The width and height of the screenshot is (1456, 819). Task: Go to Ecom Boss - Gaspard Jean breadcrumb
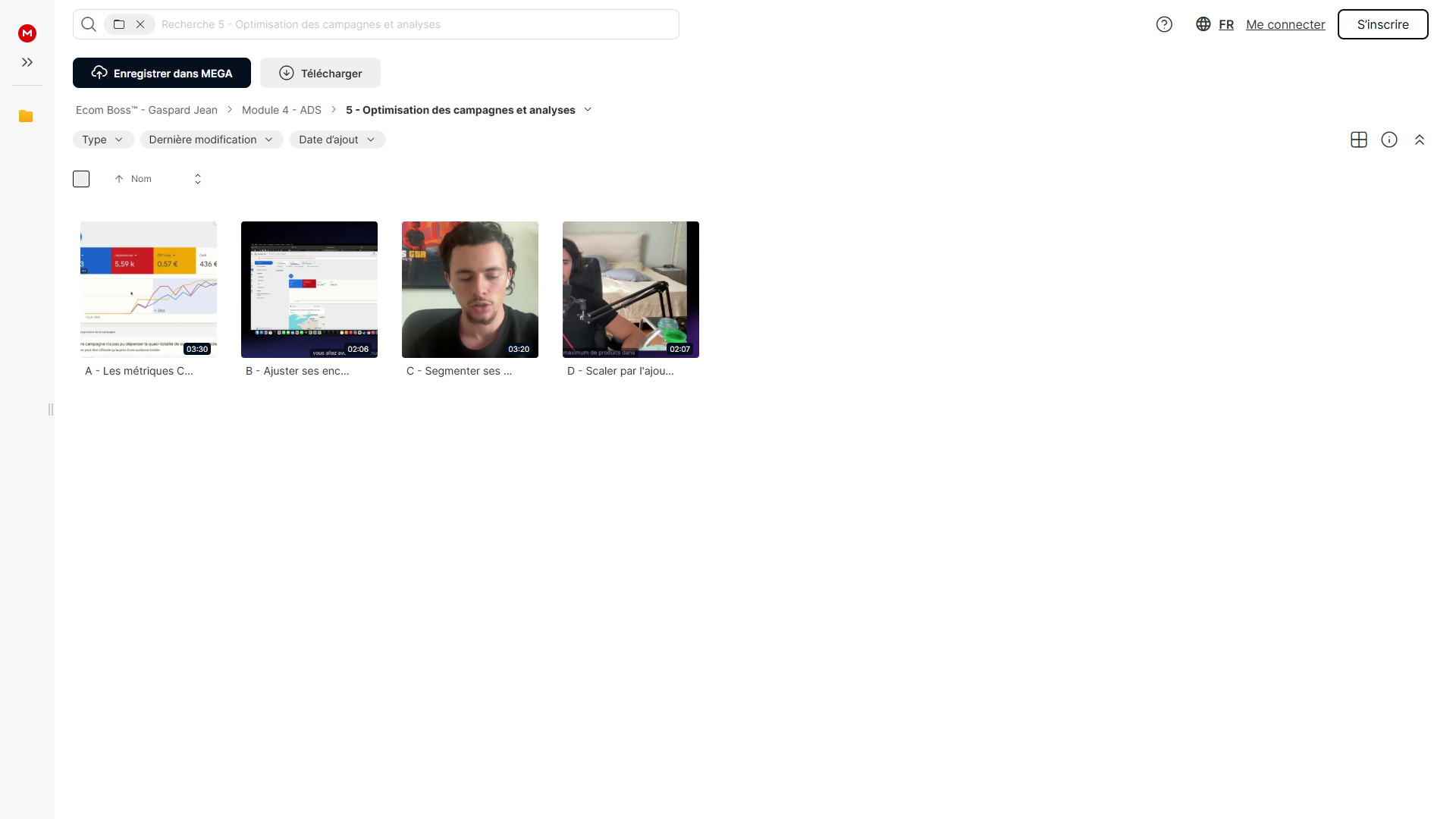coord(146,110)
